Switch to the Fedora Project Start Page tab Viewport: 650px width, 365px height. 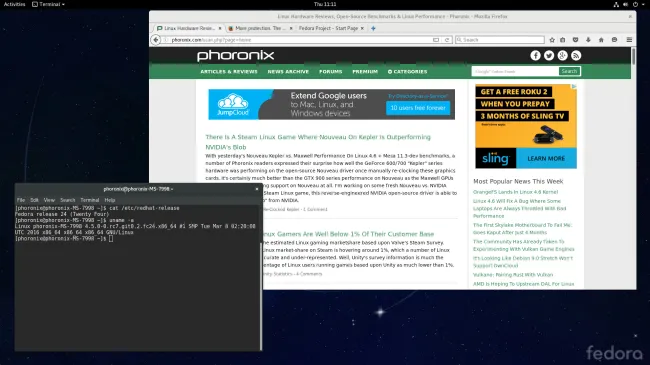point(328,28)
